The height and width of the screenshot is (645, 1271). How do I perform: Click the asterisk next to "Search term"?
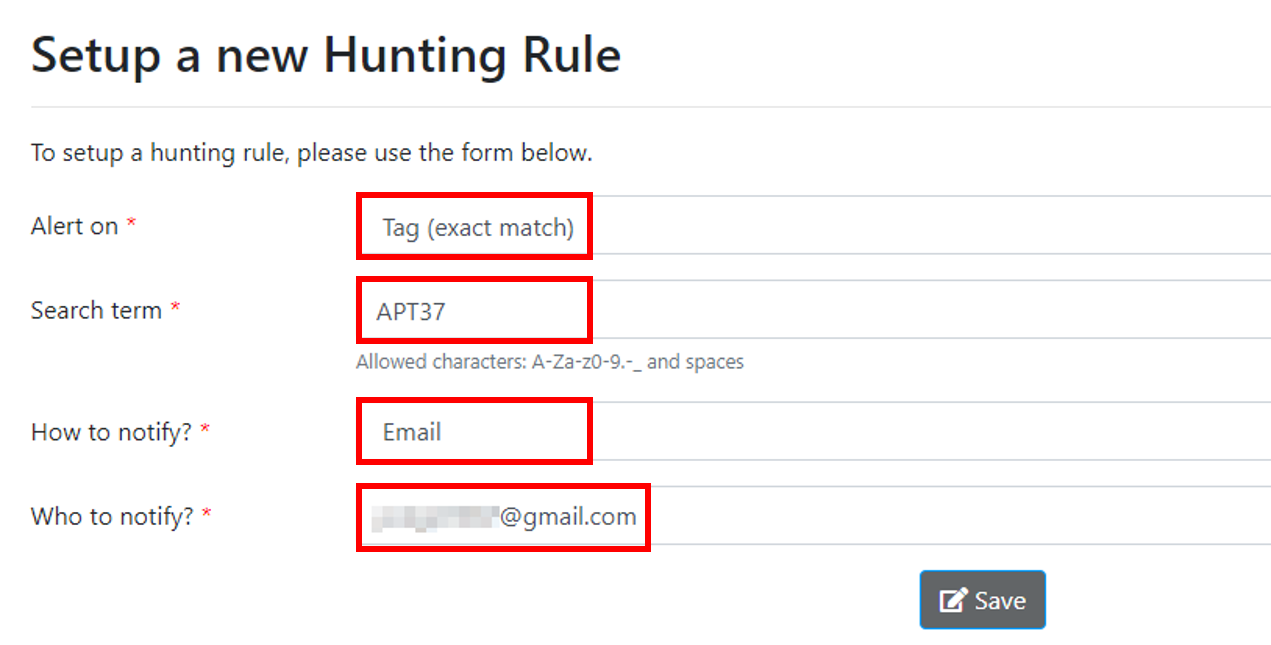coord(176,304)
